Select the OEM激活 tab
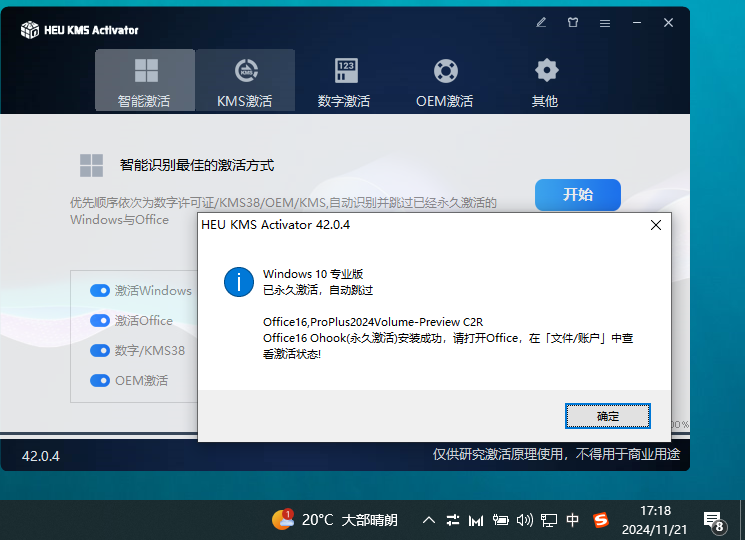 (445, 80)
